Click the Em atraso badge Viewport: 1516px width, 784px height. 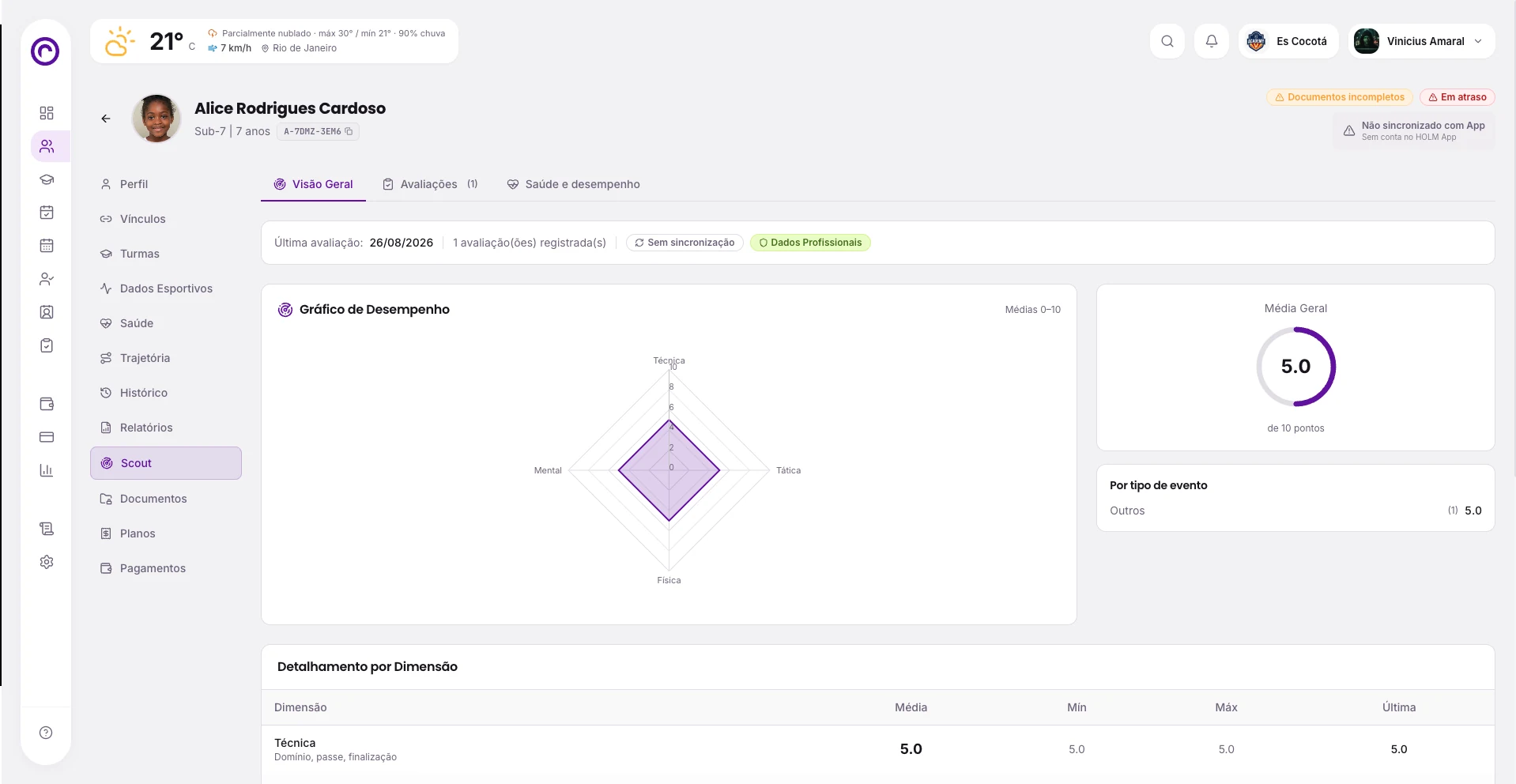(x=1458, y=97)
